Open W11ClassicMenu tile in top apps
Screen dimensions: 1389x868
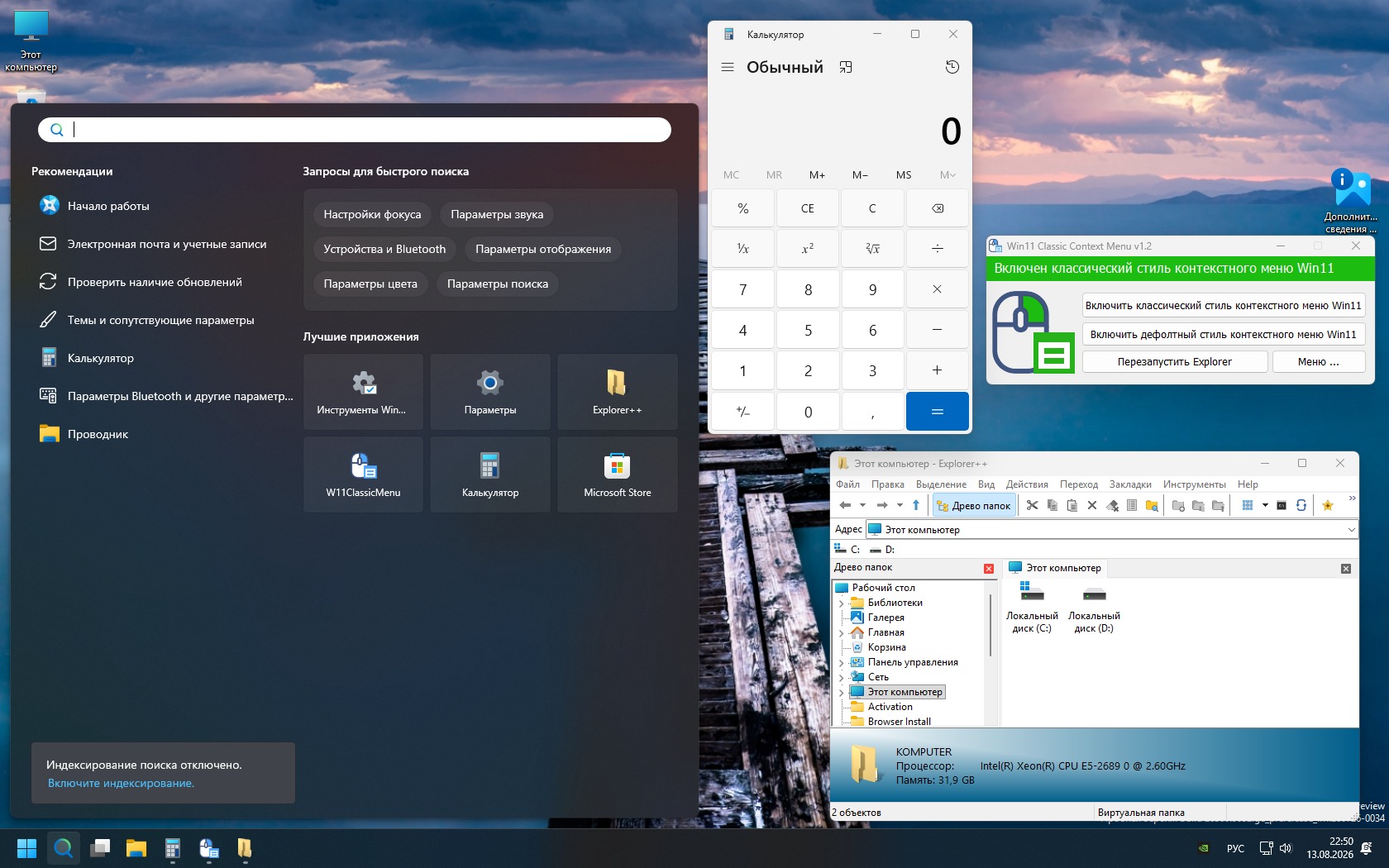coord(363,475)
